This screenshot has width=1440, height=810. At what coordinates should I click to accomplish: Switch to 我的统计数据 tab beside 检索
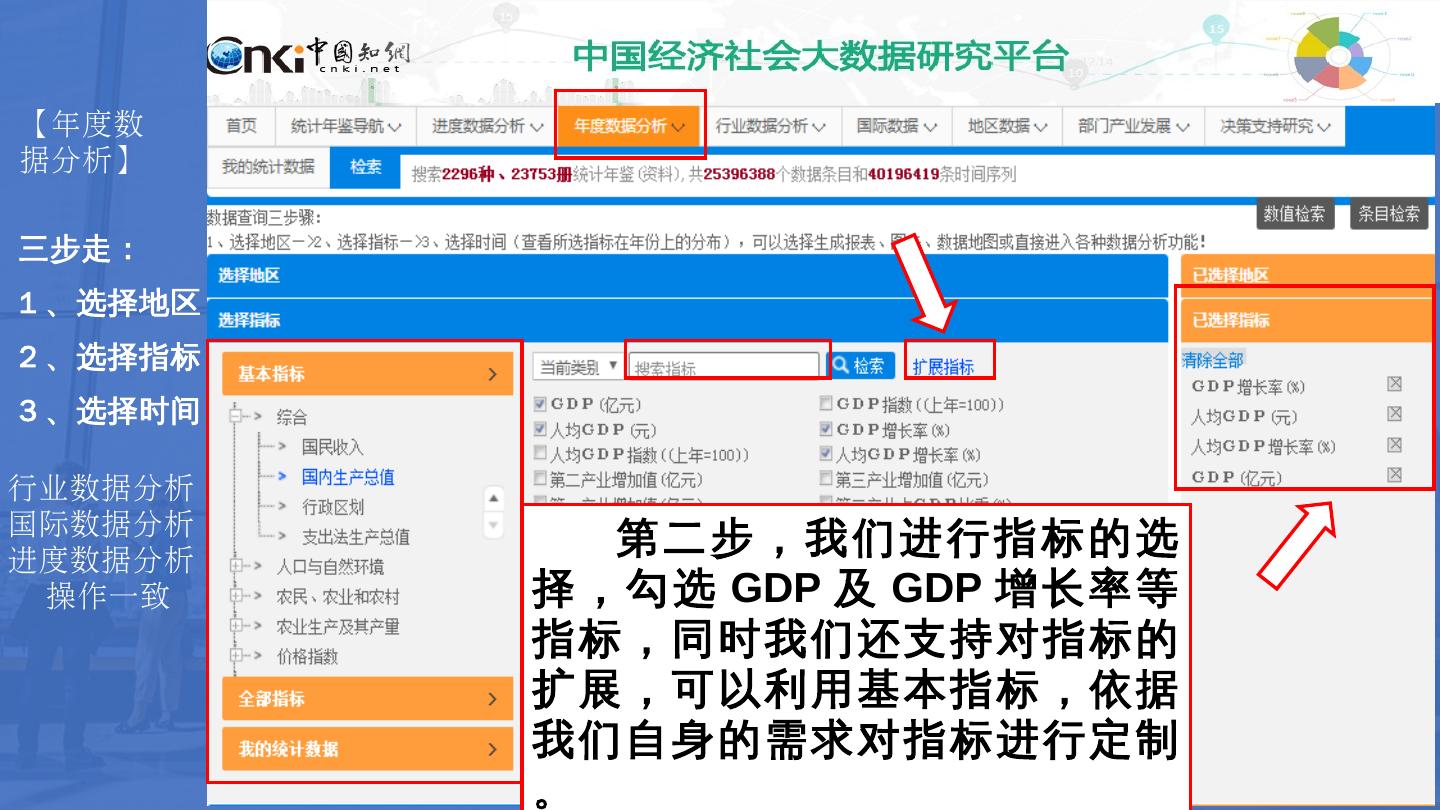click(x=268, y=167)
